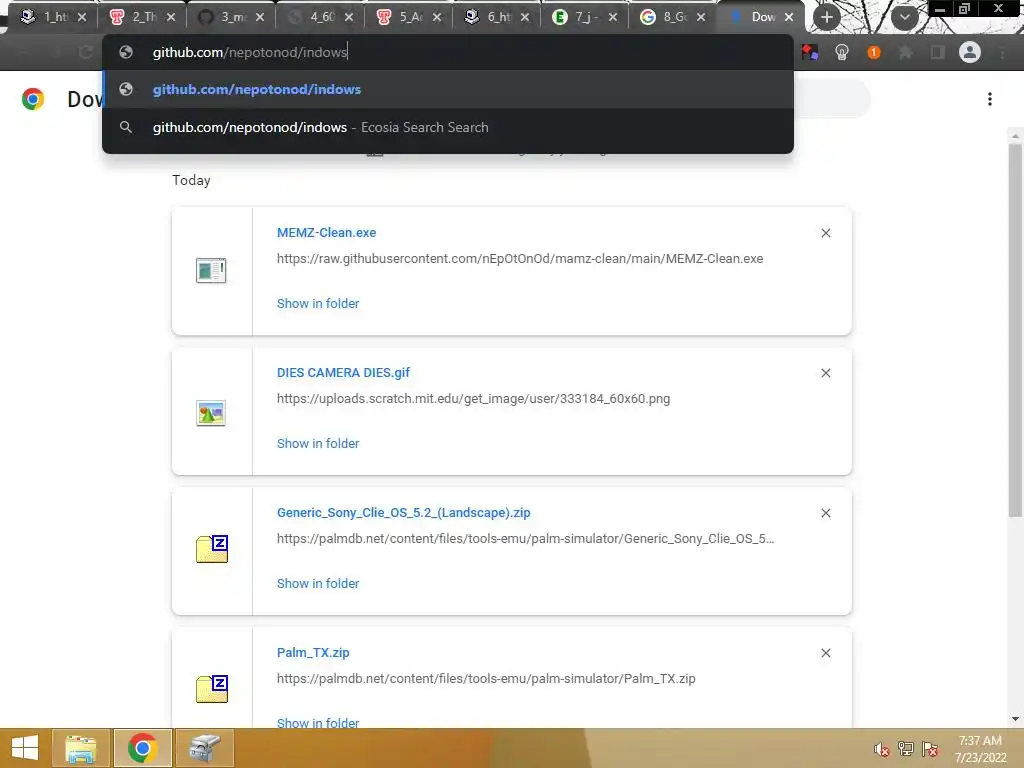Open the tab search dropdown arrow
The width and height of the screenshot is (1024, 768).
(x=904, y=17)
